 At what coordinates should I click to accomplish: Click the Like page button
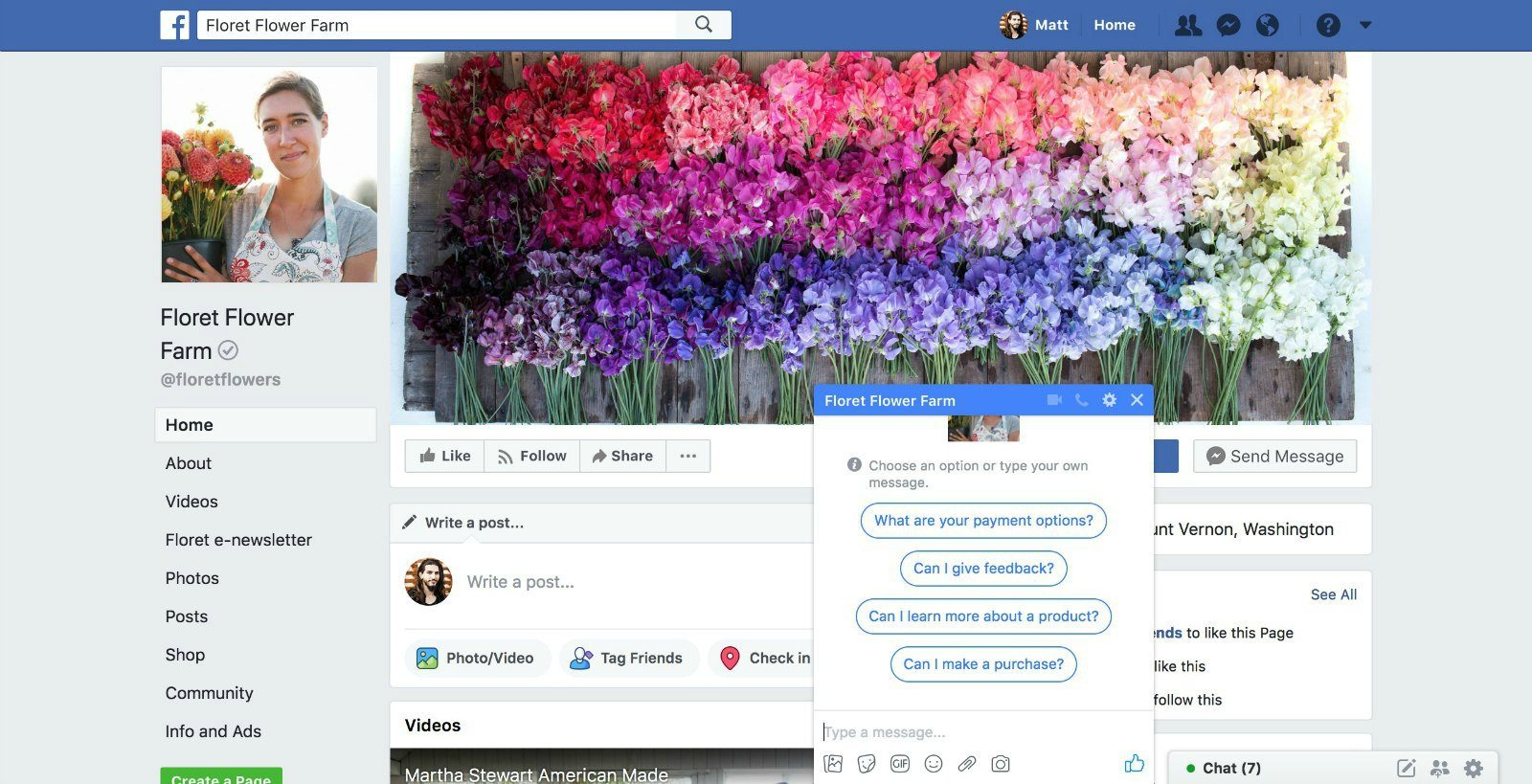tap(445, 456)
